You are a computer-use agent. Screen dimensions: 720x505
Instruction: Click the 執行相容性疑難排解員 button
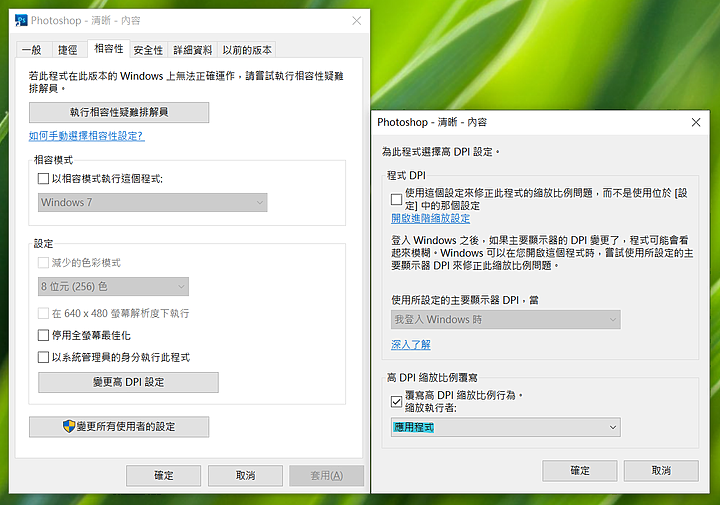click(119, 112)
